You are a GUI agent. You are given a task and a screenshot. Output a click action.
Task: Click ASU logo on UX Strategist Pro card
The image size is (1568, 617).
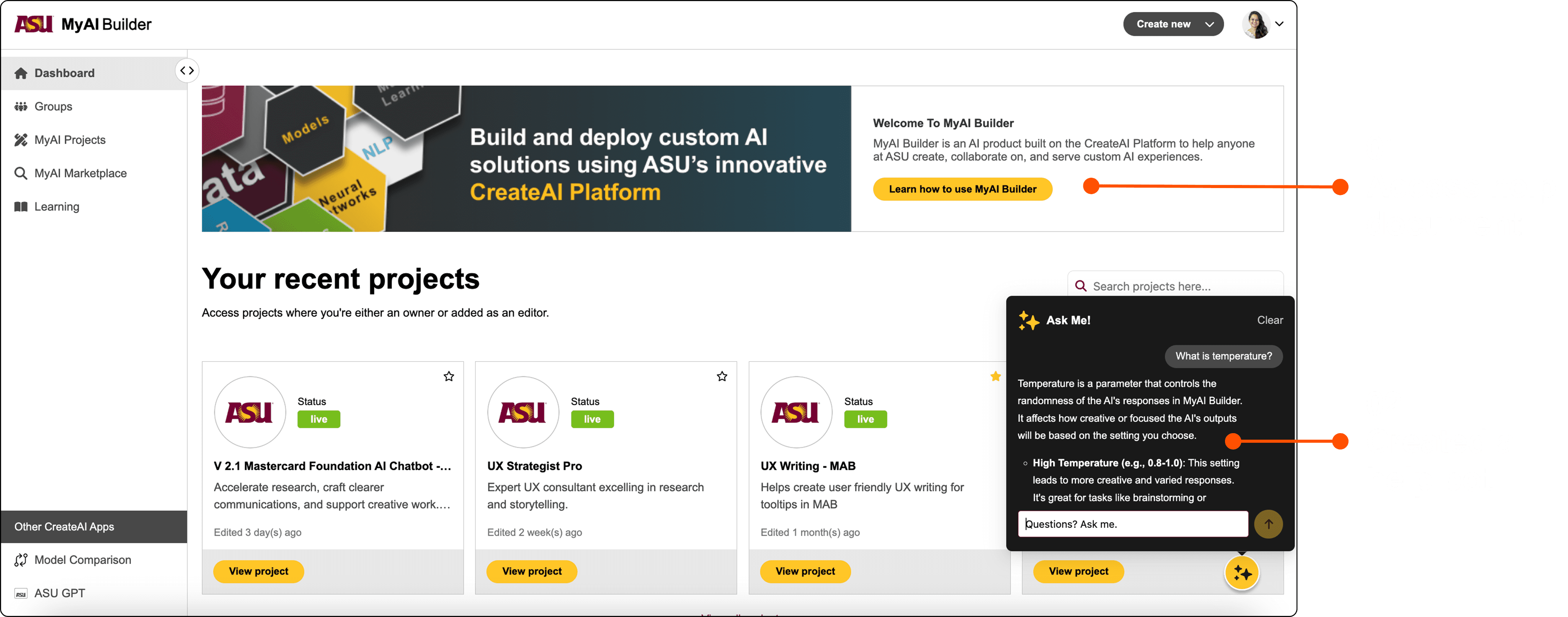coord(523,412)
